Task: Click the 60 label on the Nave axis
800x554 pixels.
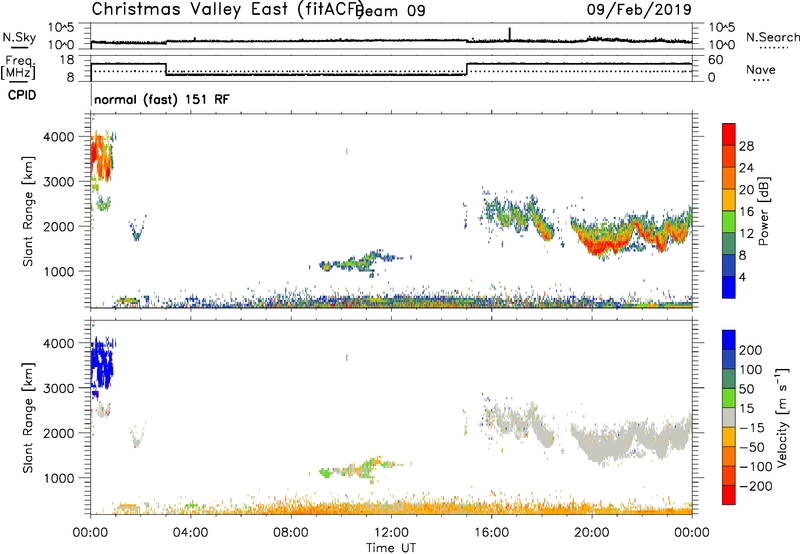Action: coord(716,60)
